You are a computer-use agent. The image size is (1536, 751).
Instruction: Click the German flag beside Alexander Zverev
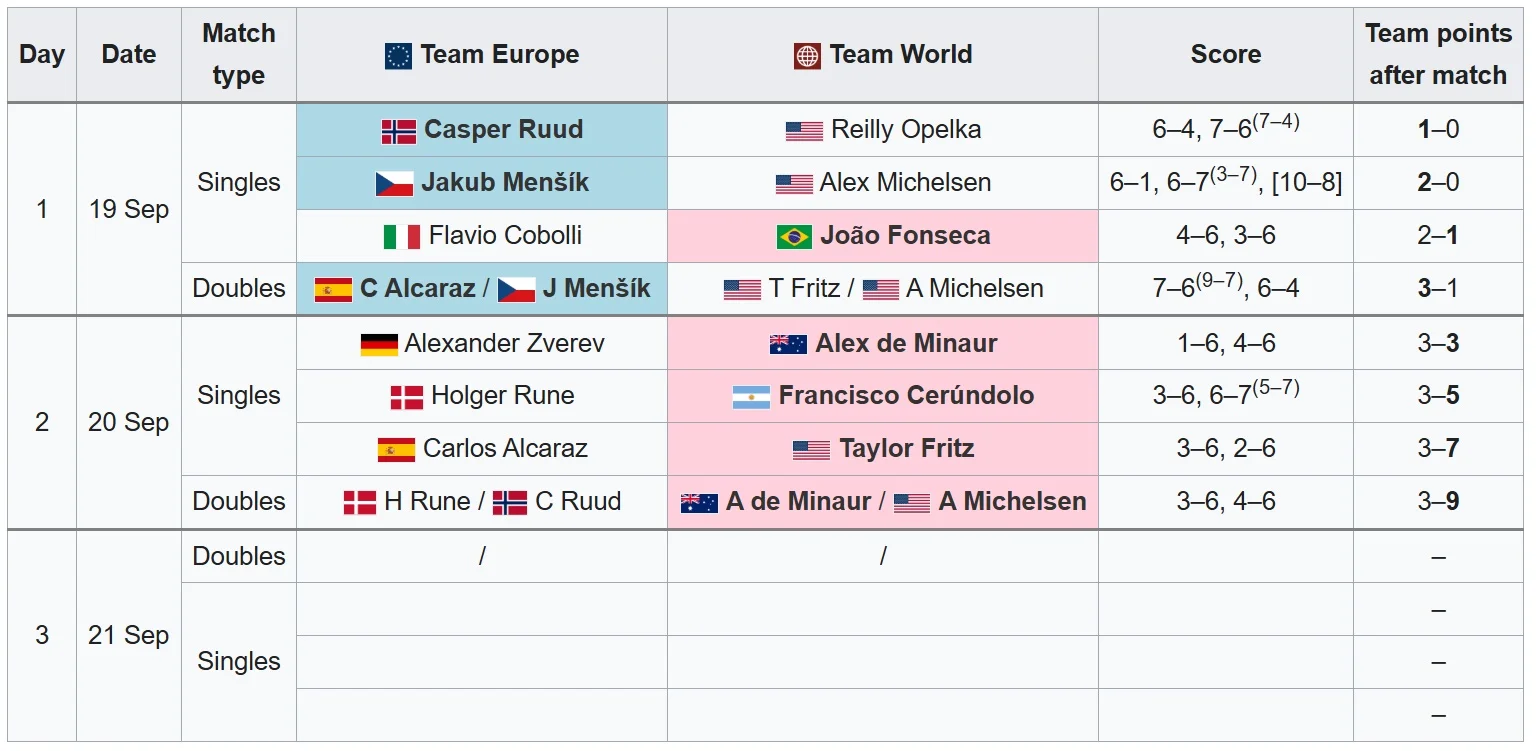coord(379,345)
